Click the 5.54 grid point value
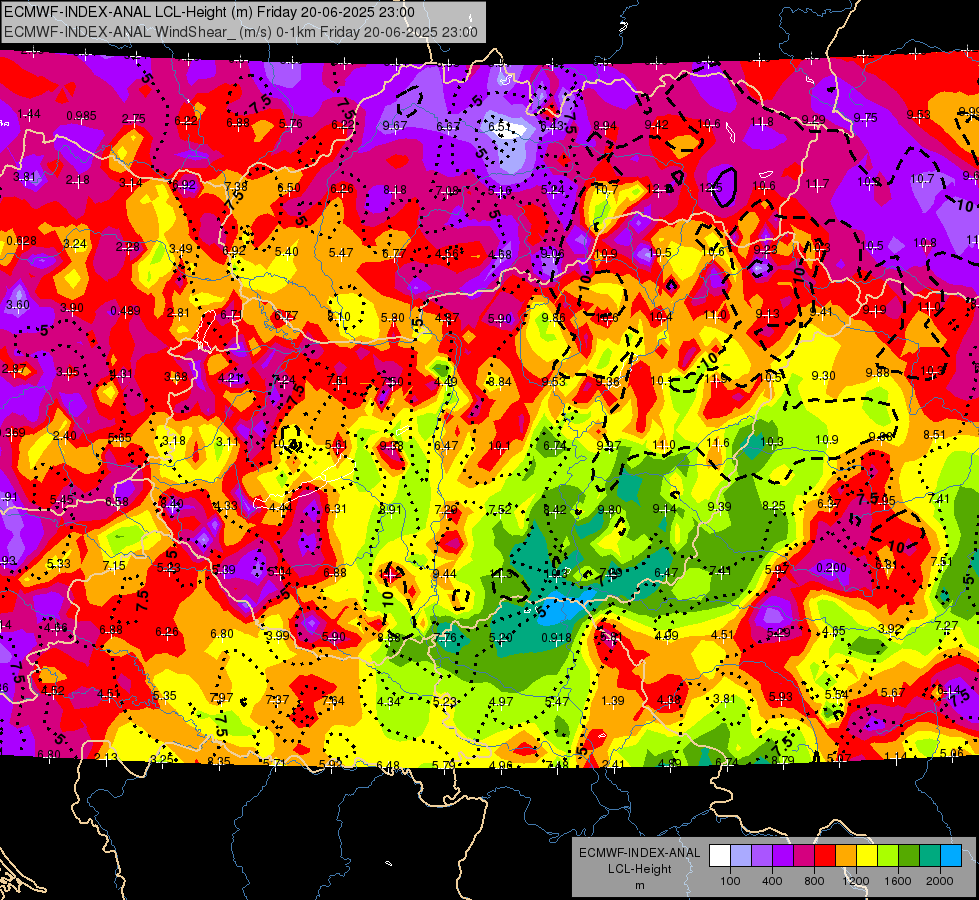This screenshot has width=979, height=900. click(837, 695)
